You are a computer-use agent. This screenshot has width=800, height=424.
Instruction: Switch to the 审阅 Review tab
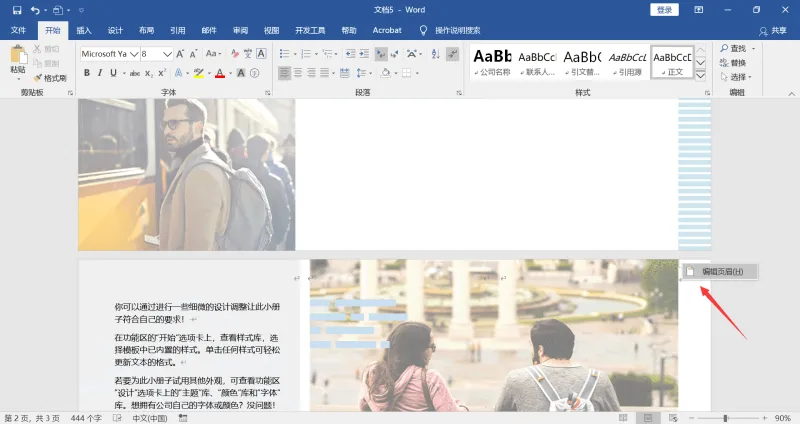(x=240, y=31)
